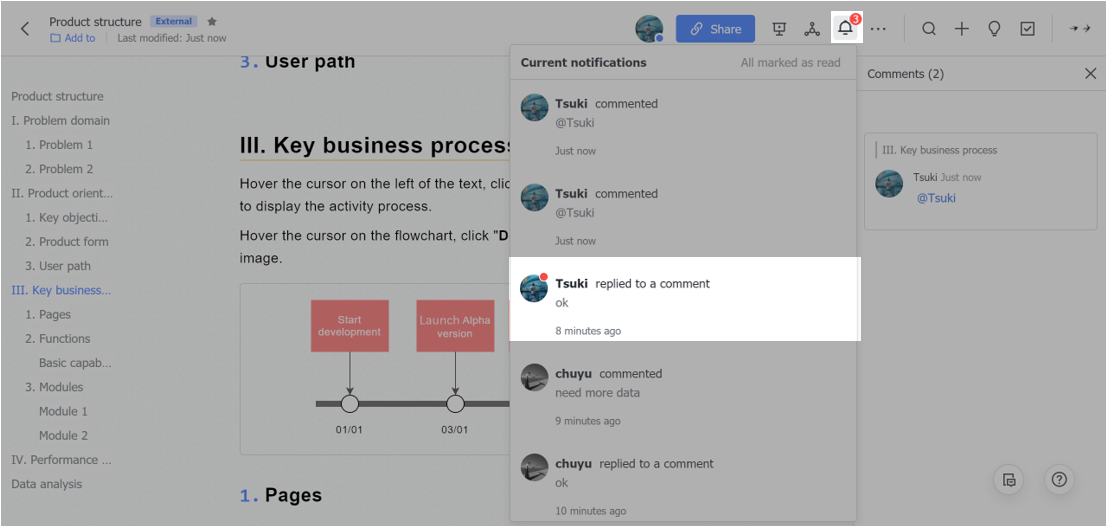Screen dimensions: 1106x526
Task: Click the @Tsuki mention in comment
Action: pyautogui.click(x=936, y=198)
